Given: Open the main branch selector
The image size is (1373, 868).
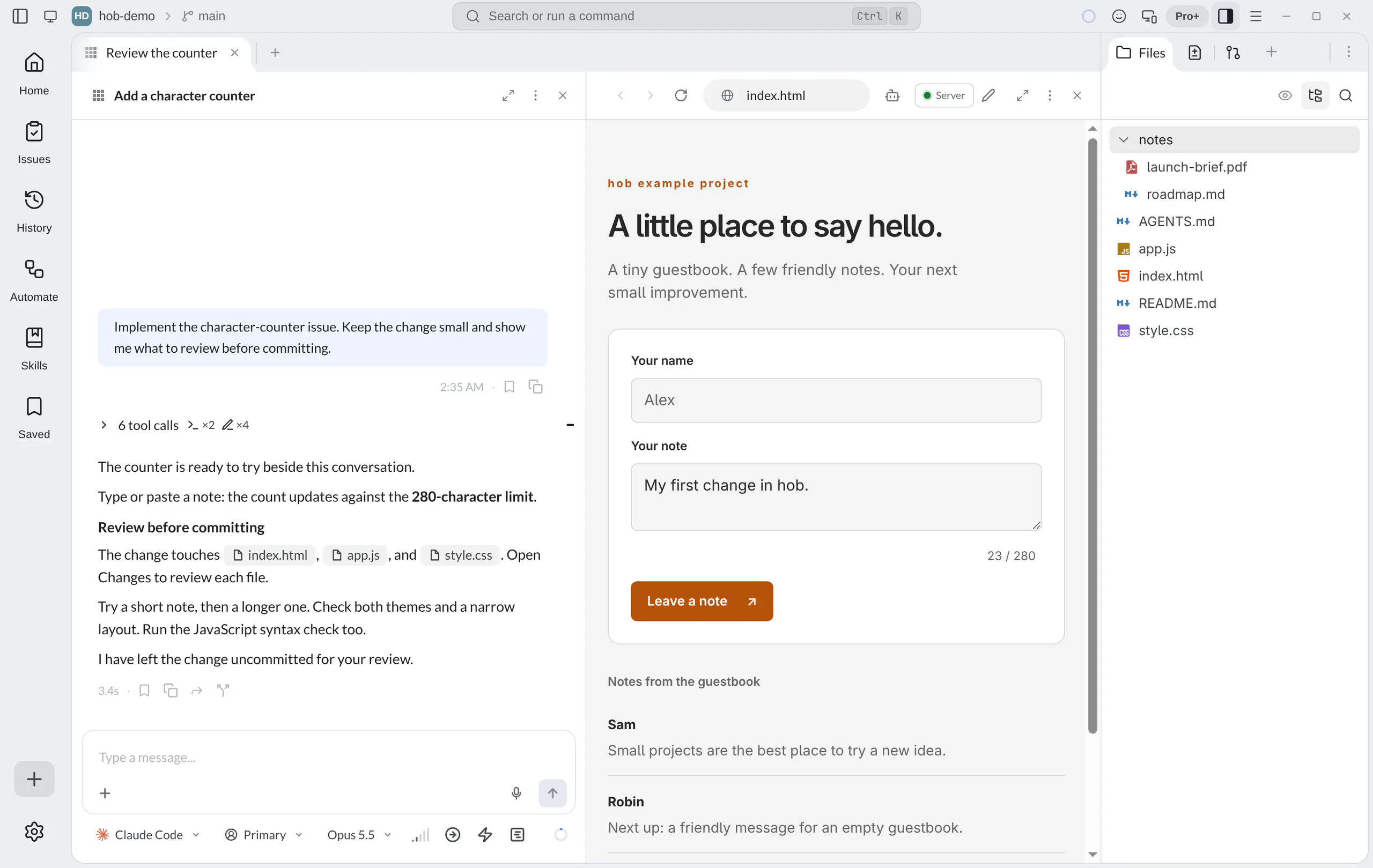Looking at the screenshot, I should 204,16.
